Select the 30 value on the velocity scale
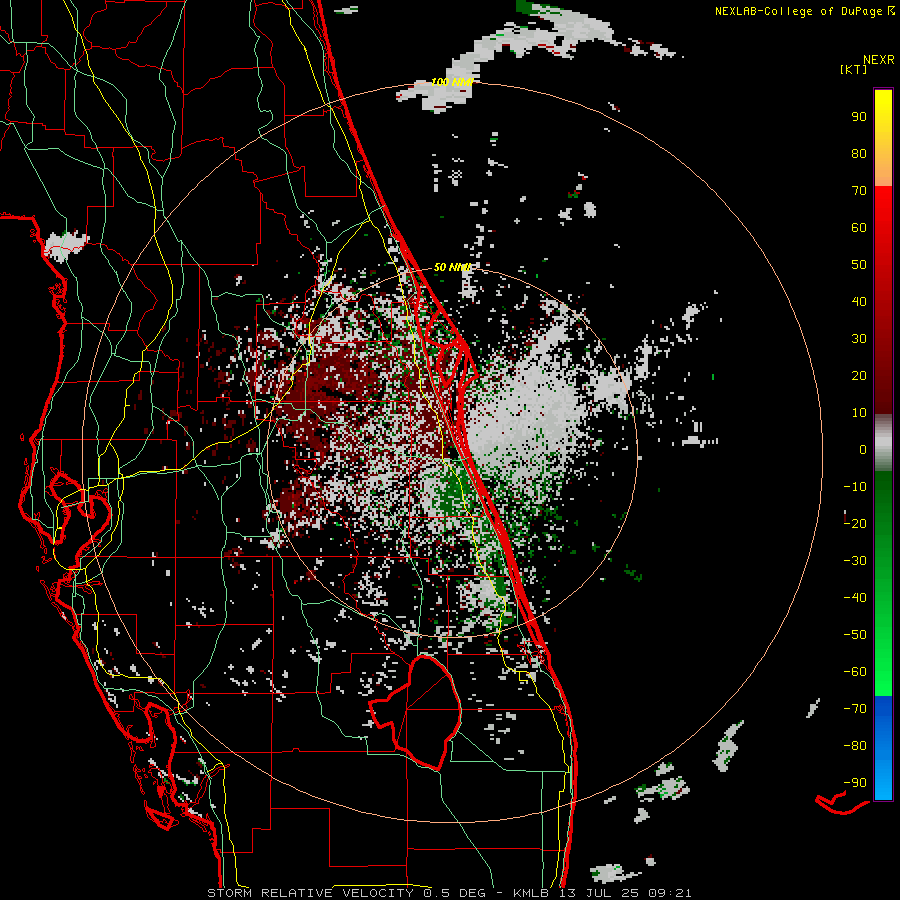Viewport: 900px width, 900px height. [859, 339]
